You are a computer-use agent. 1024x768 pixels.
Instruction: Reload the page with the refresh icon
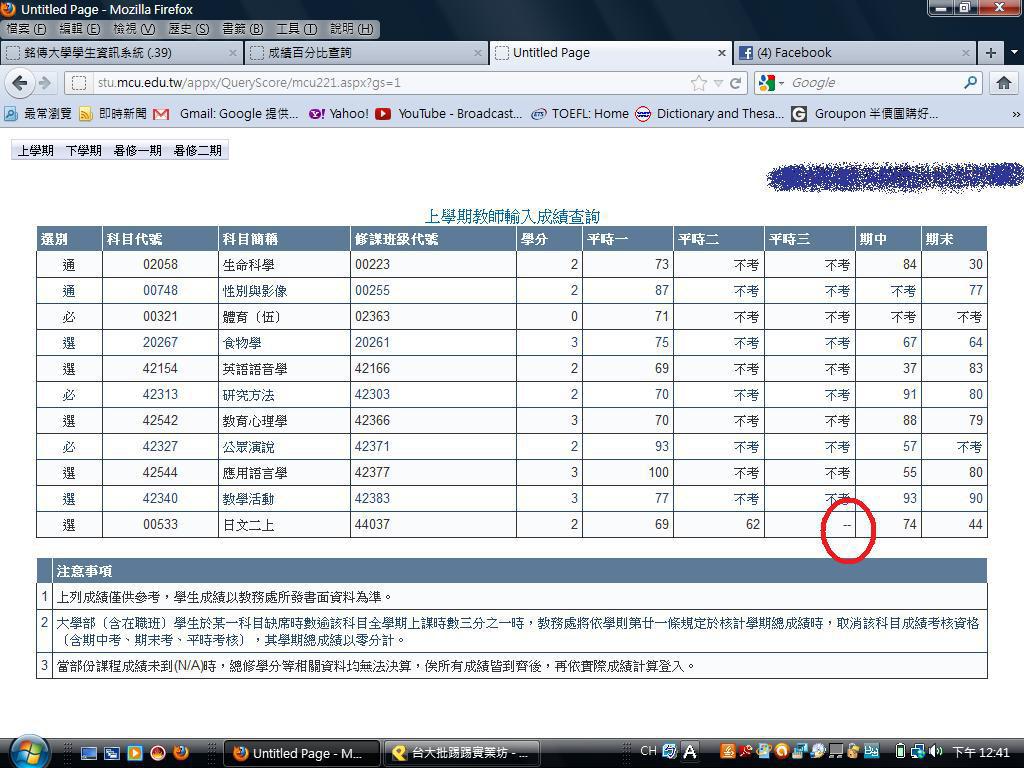736,83
